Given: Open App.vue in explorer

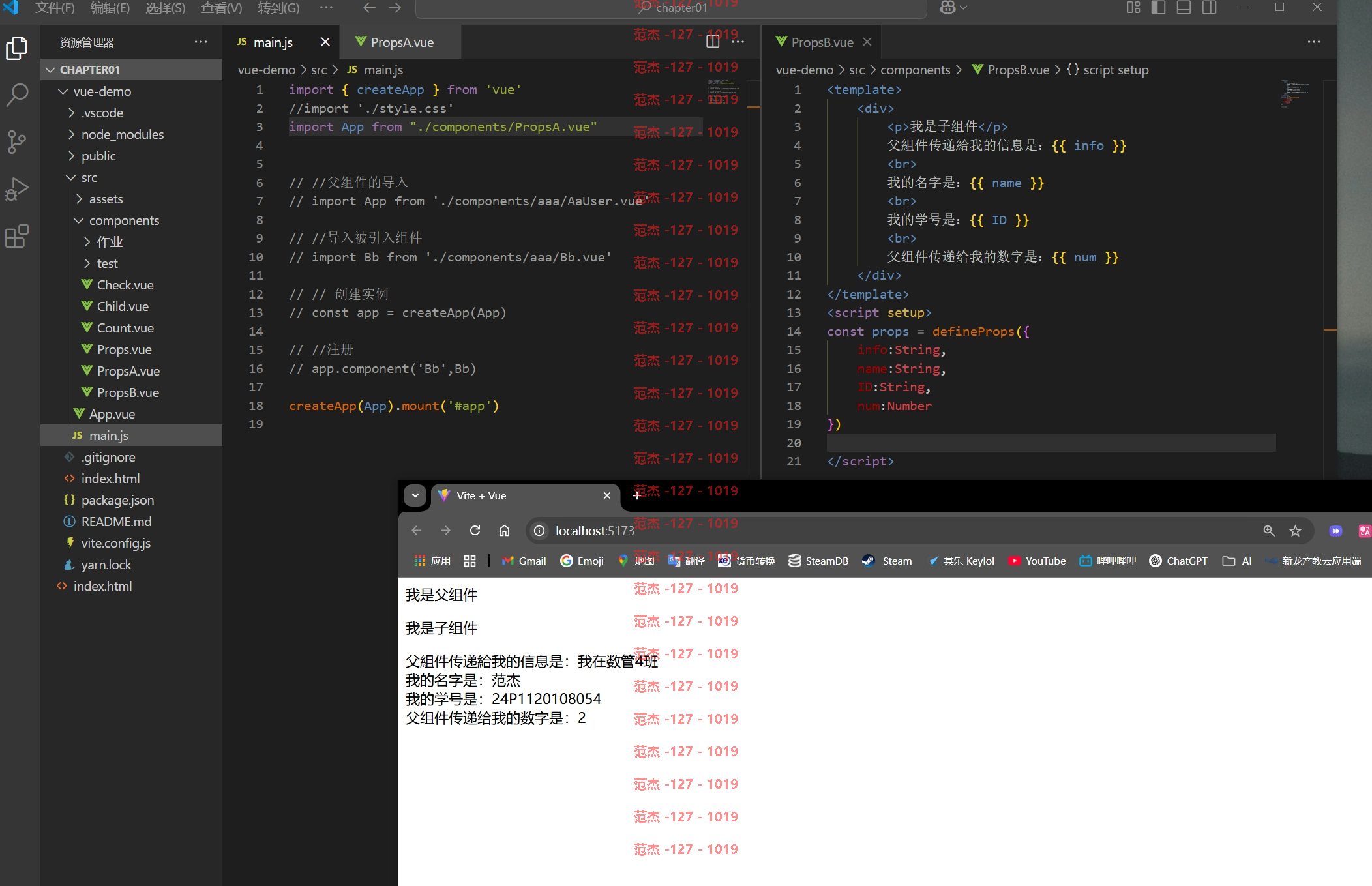Looking at the screenshot, I should click(131, 414).
